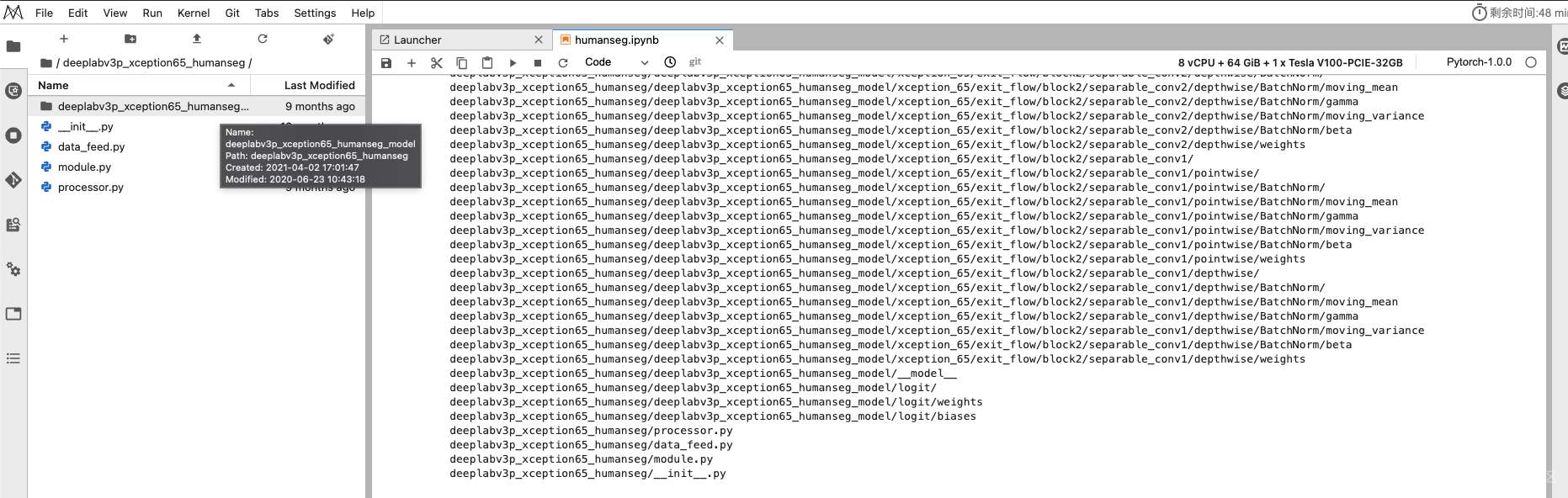Open the File menu
This screenshot has height=498, width=1568.
tap(45, 13)
